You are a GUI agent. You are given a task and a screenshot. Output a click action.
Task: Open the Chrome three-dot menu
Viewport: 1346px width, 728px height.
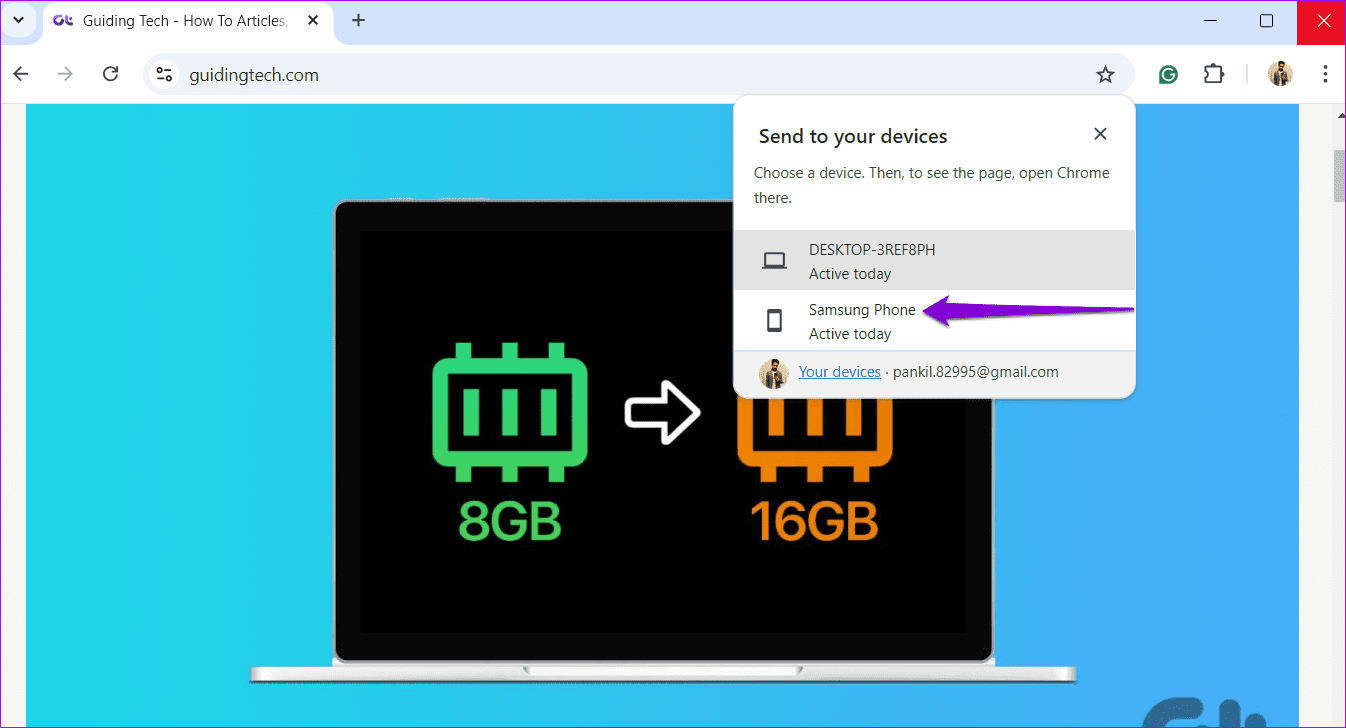[1325, 74]
